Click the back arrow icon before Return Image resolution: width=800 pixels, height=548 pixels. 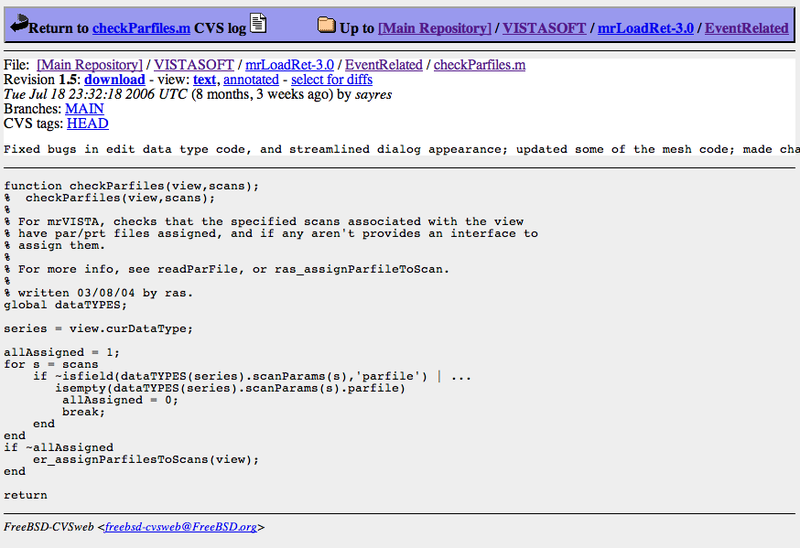(19, 27)
